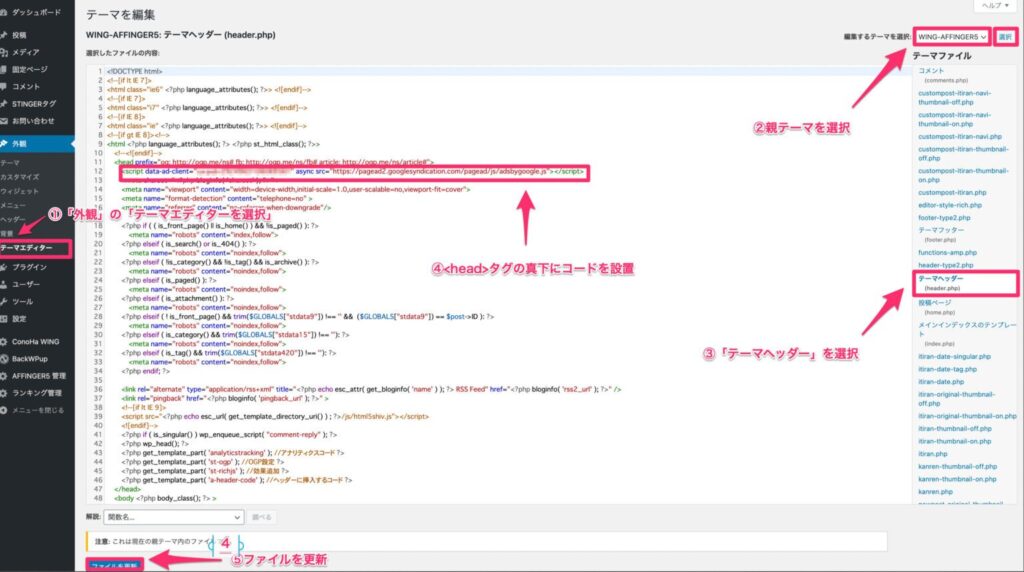Open テーマエディター submenu item

[26, 248]
